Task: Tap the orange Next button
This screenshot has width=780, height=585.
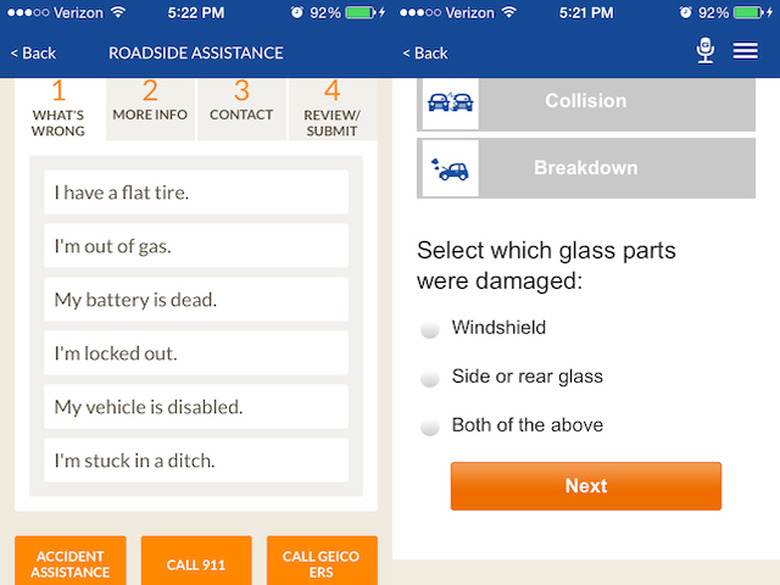Action: point(586,486)
